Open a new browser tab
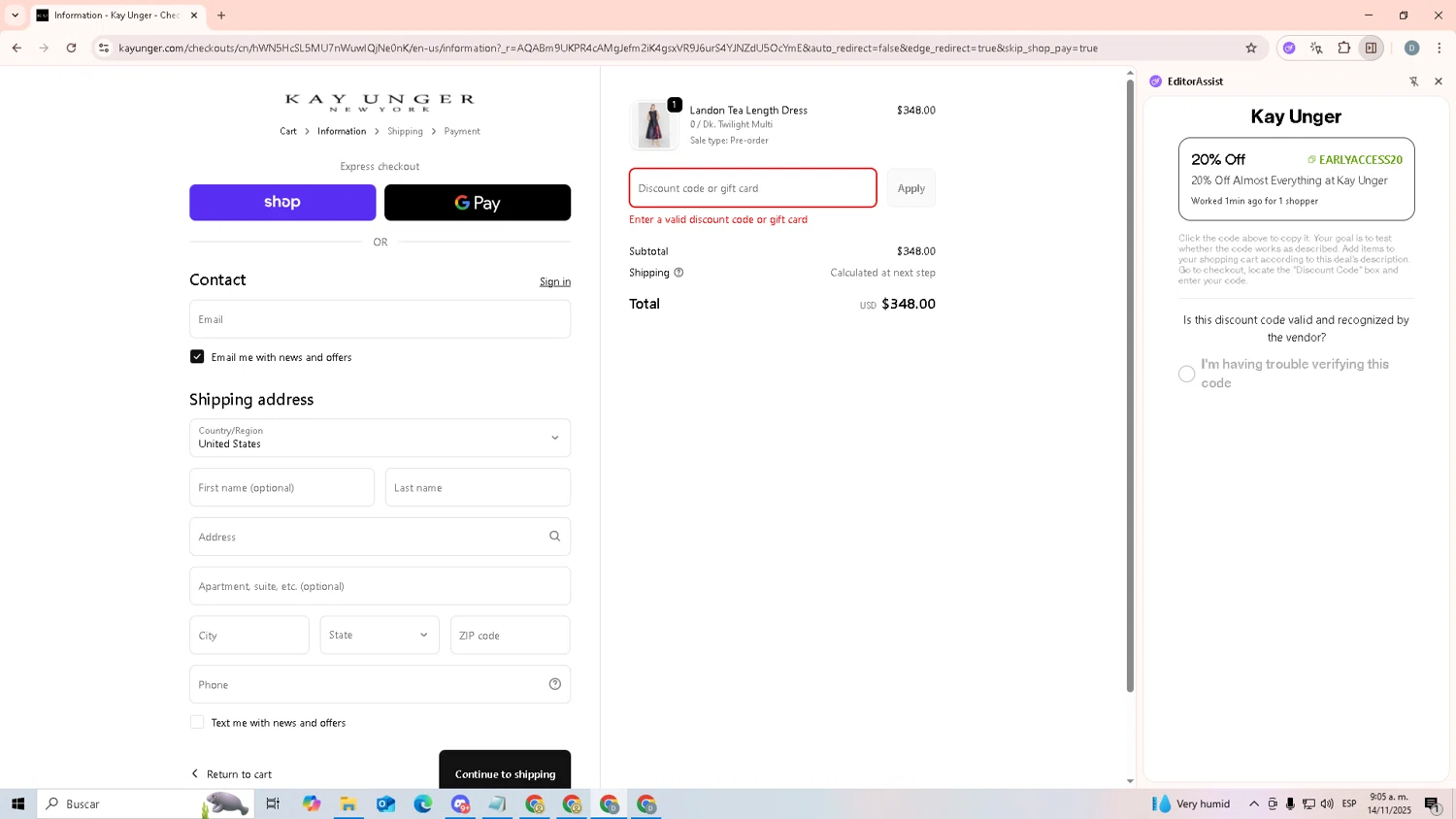1456x819 pixels. point(221,16)
